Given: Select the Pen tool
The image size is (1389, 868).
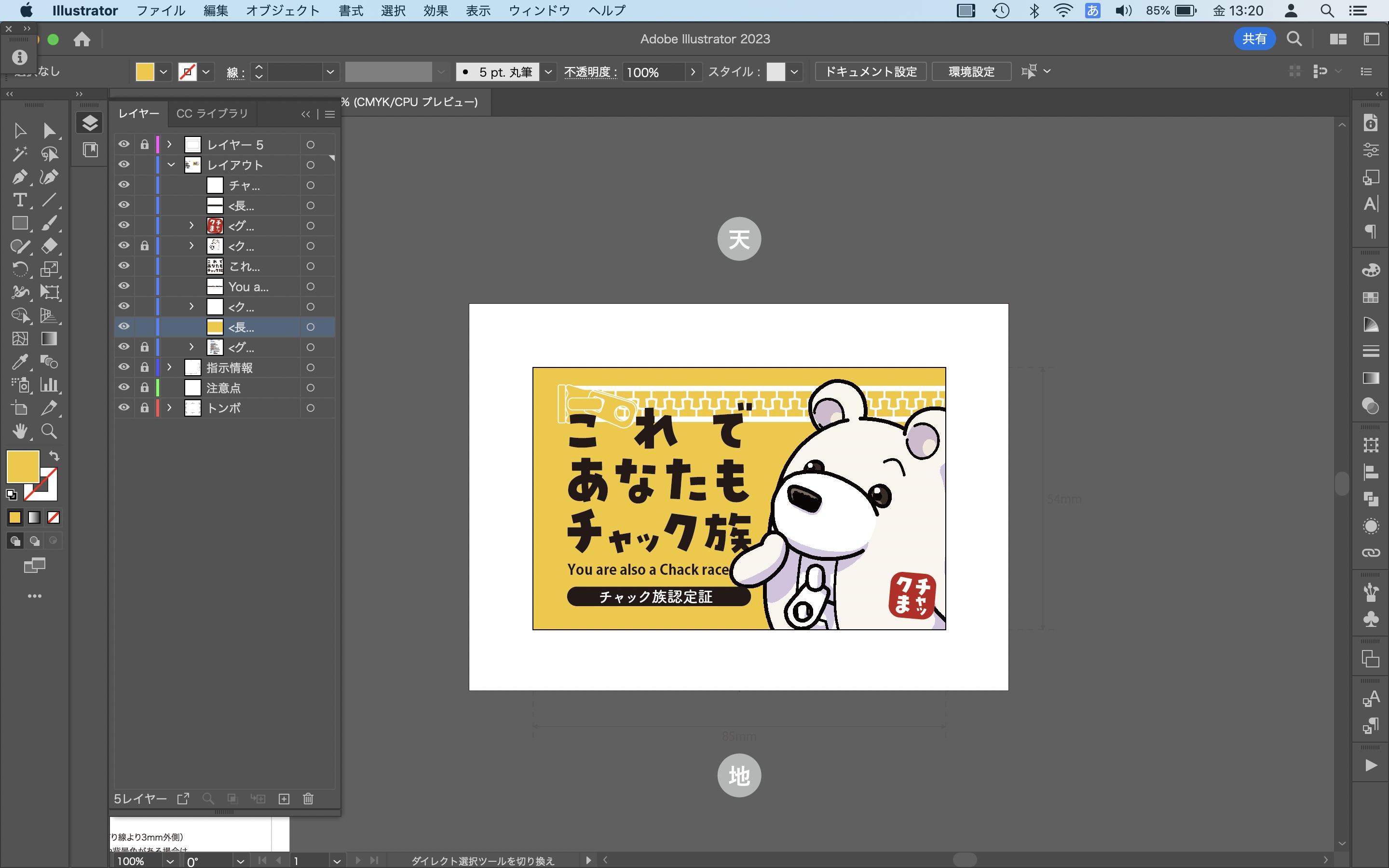Looking at the screenshot, I should [x=19, y=177].
